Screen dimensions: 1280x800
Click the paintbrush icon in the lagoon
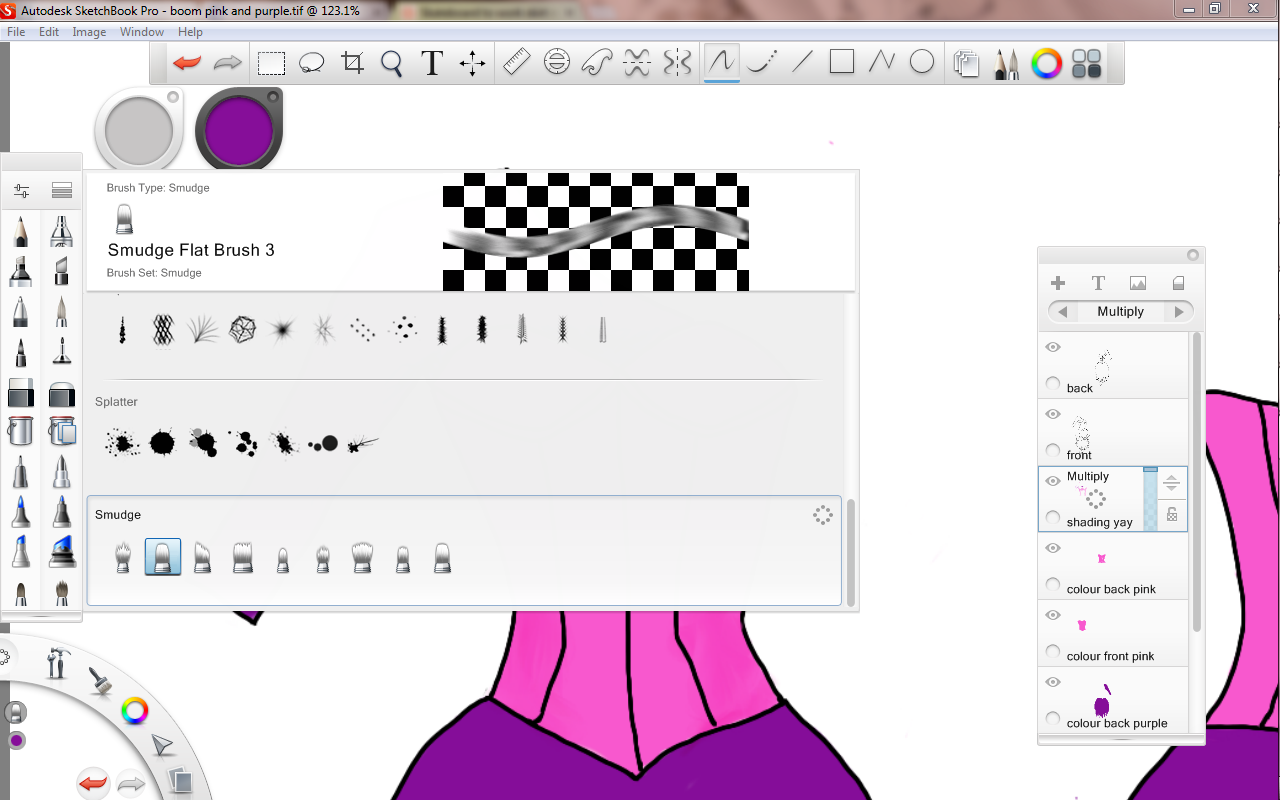pos(100,682)
